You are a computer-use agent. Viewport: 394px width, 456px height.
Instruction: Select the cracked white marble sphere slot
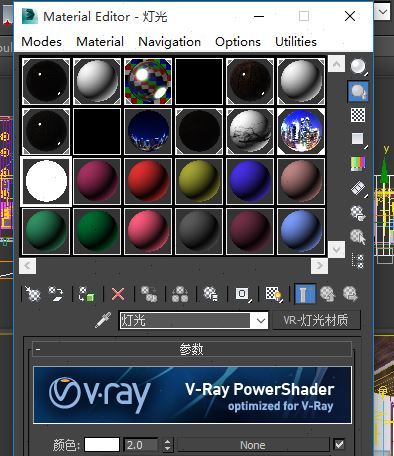tap(250, 131)
